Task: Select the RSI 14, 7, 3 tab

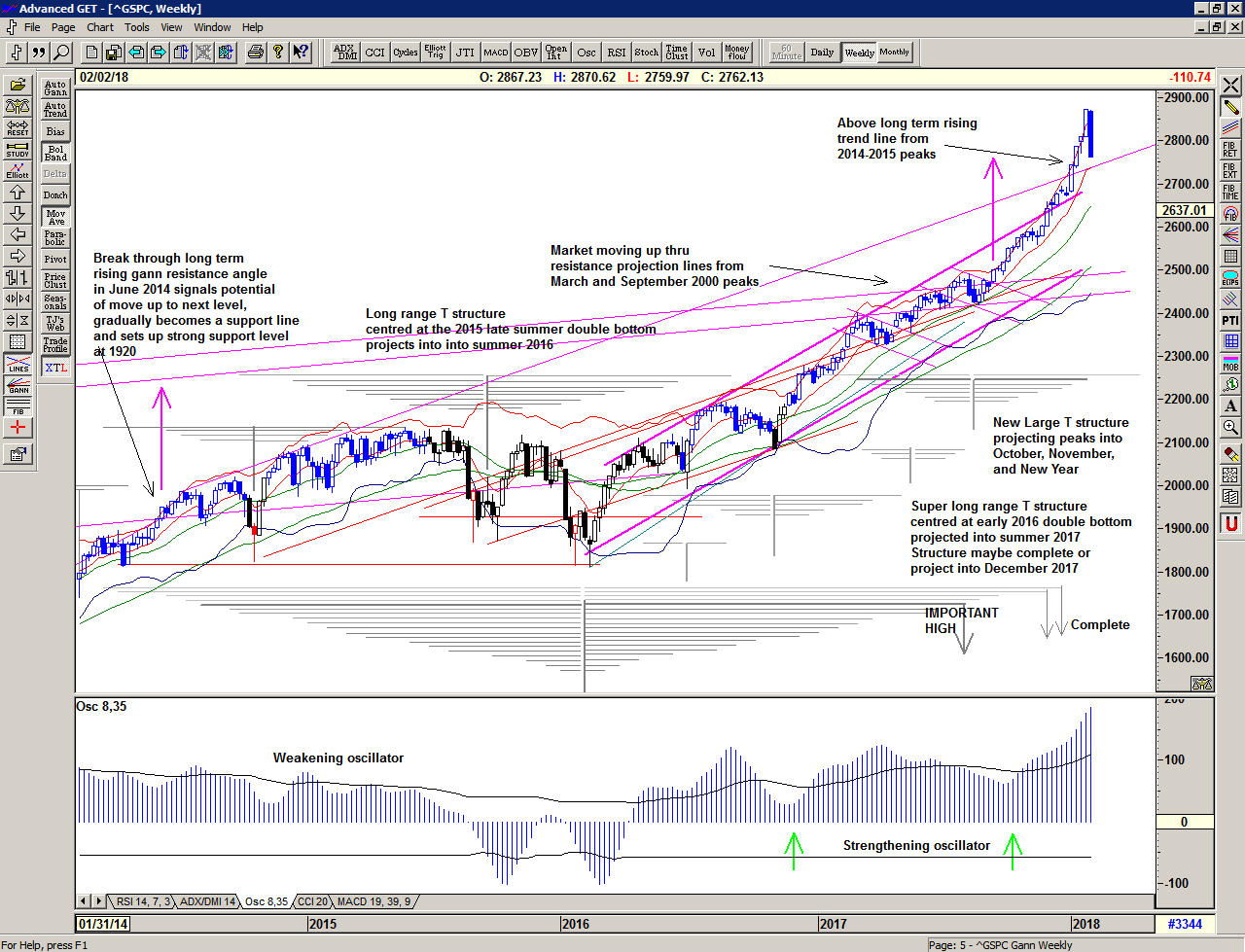Action: point(143,901)
